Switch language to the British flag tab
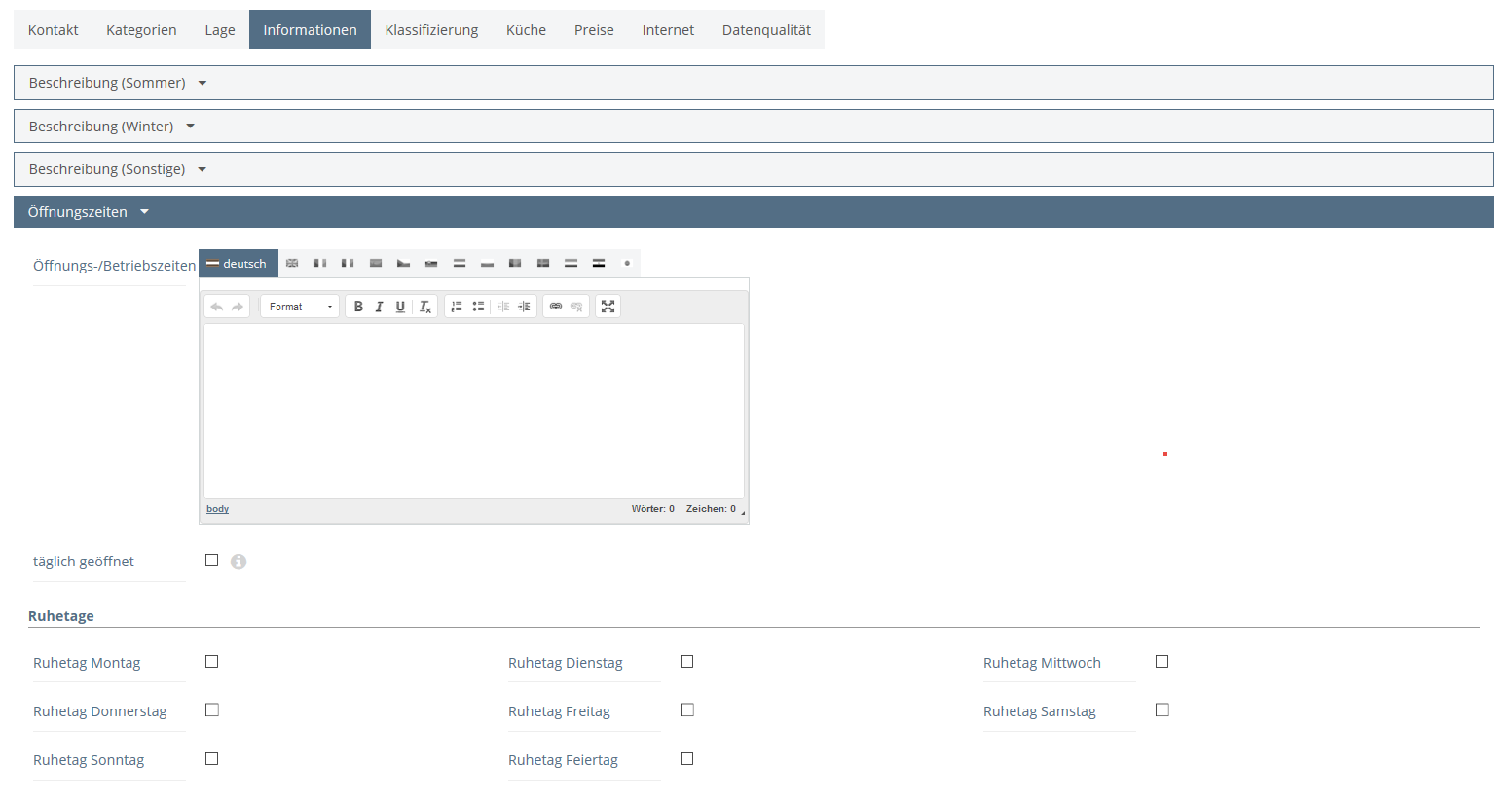This screenshot has height=800, width=1512. (x=292, y=263)
